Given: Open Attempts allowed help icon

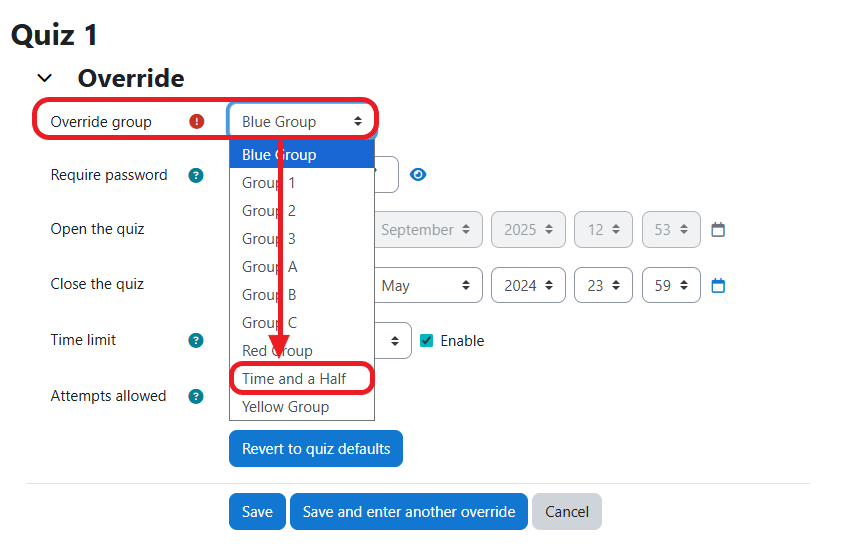Looking at the screenshot, I should [x=196, y=396].
